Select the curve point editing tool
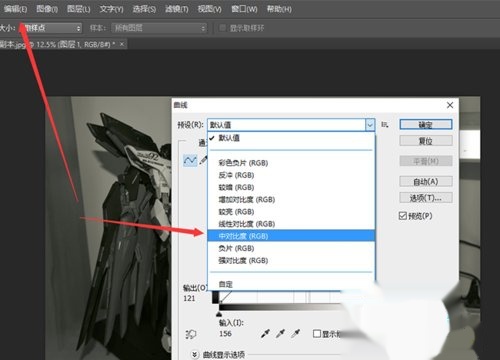The image size is (500, 360). 190,161
